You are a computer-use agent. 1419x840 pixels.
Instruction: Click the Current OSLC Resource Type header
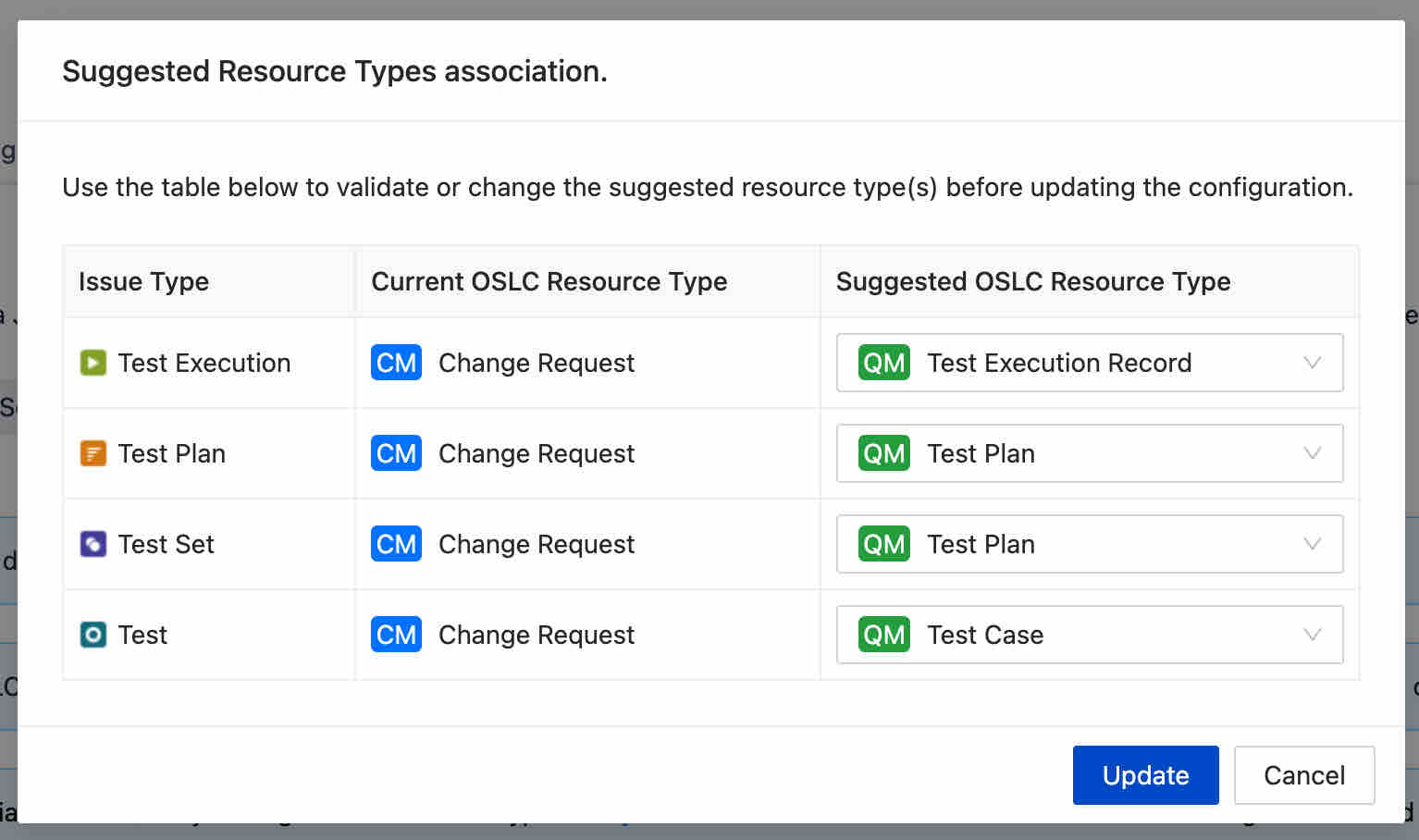(x=549, y=281)
